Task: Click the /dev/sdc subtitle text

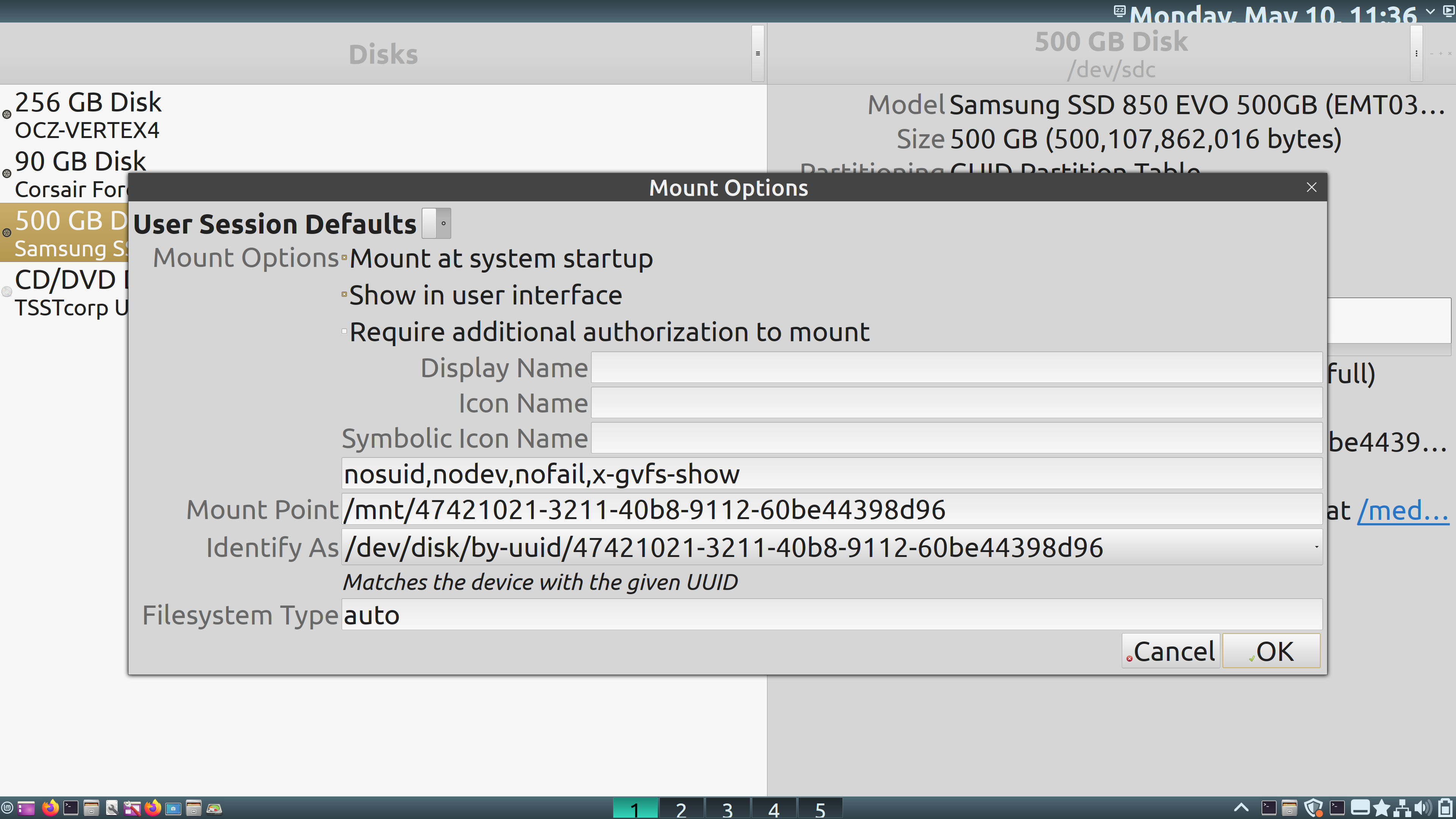Action: pos(1111,69)
